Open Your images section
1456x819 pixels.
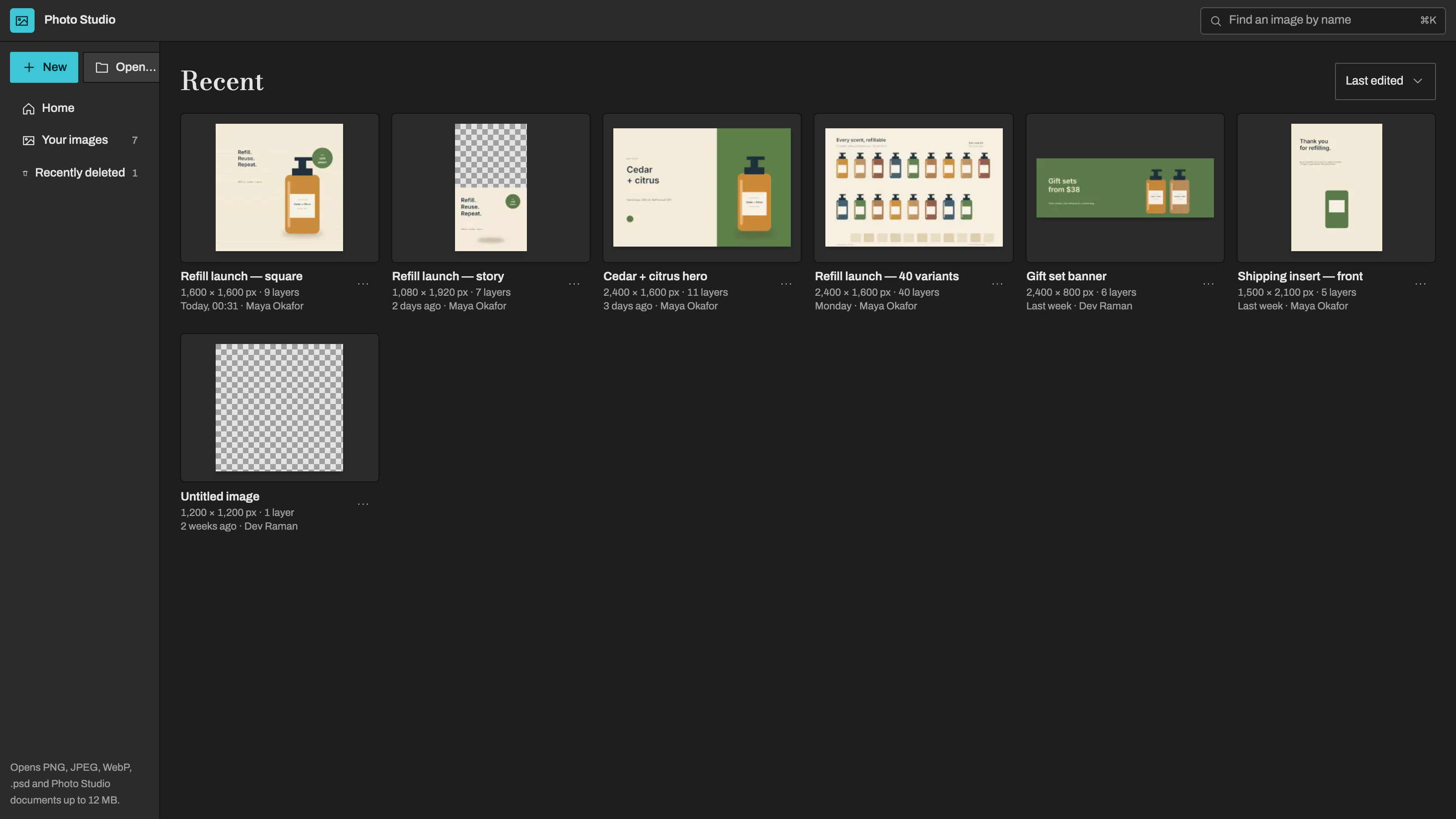(80, 140)
